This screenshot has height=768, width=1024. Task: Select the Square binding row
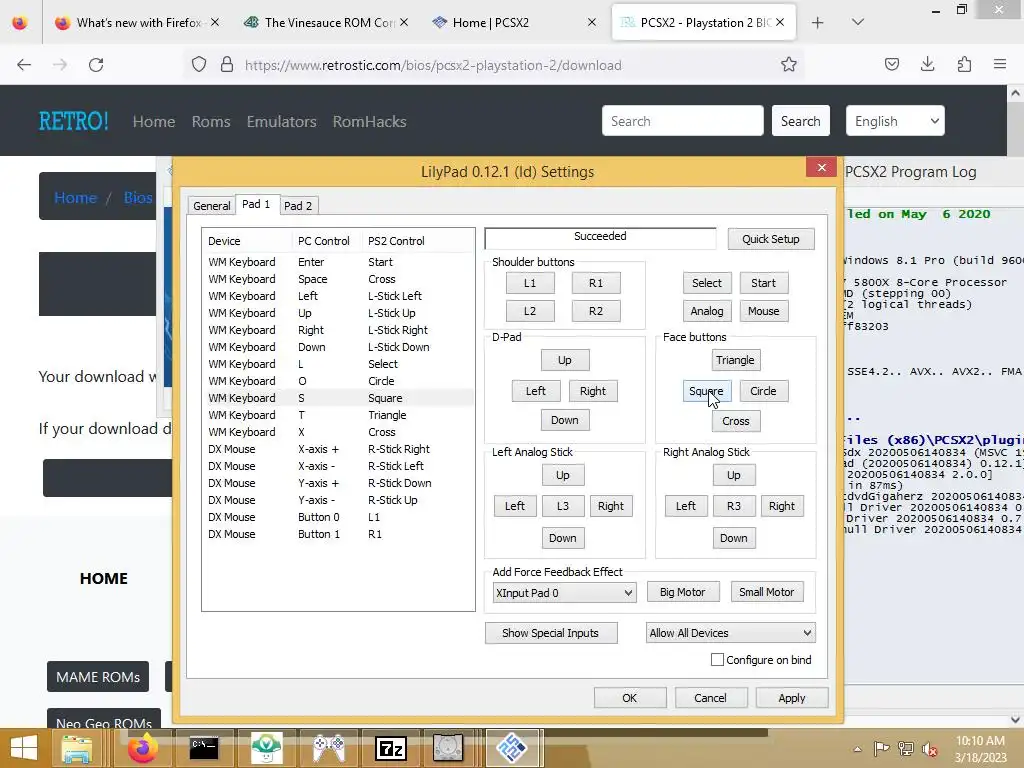[338, 398]
